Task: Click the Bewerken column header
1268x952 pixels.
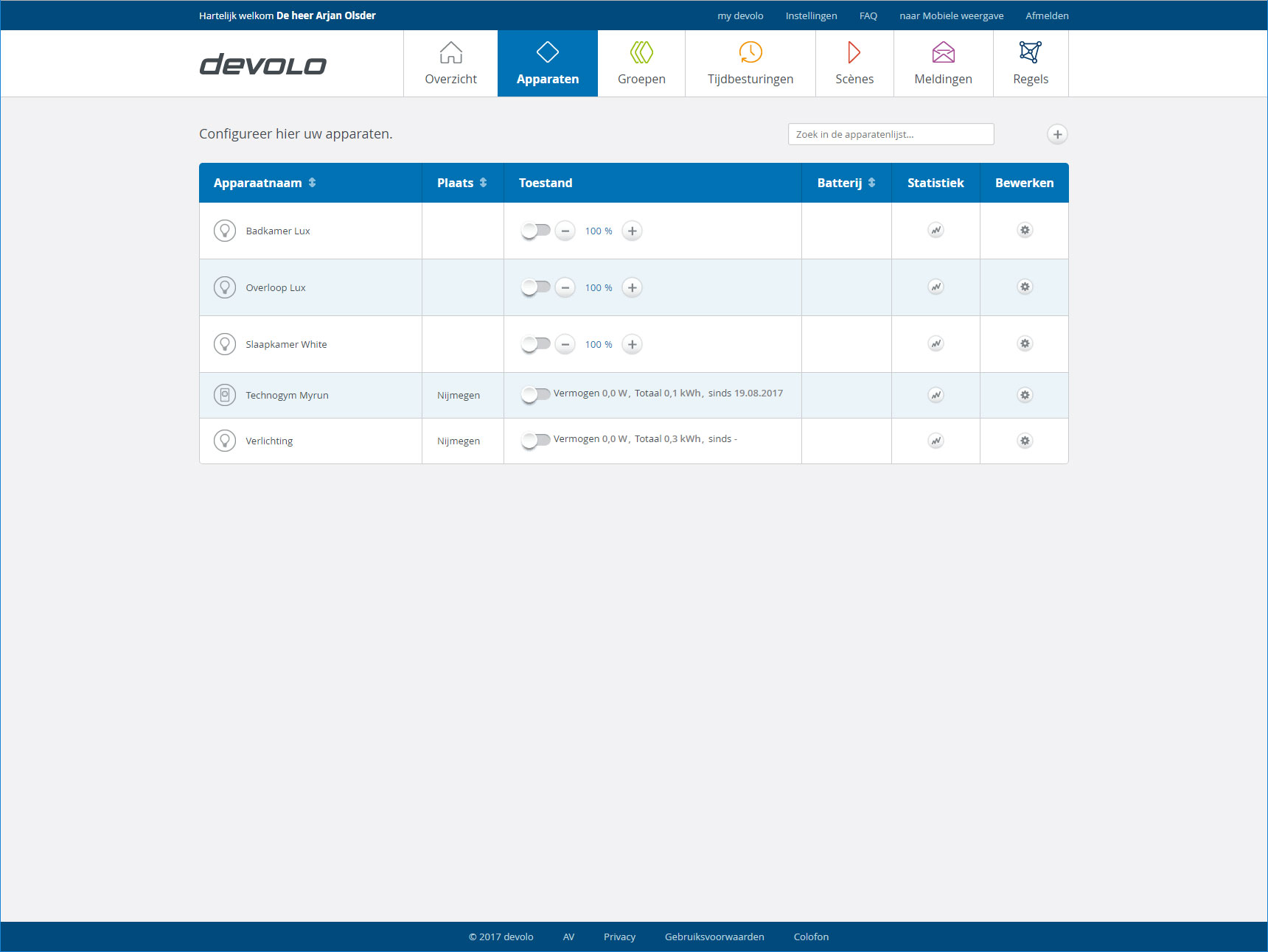Action: [1025, 183]
